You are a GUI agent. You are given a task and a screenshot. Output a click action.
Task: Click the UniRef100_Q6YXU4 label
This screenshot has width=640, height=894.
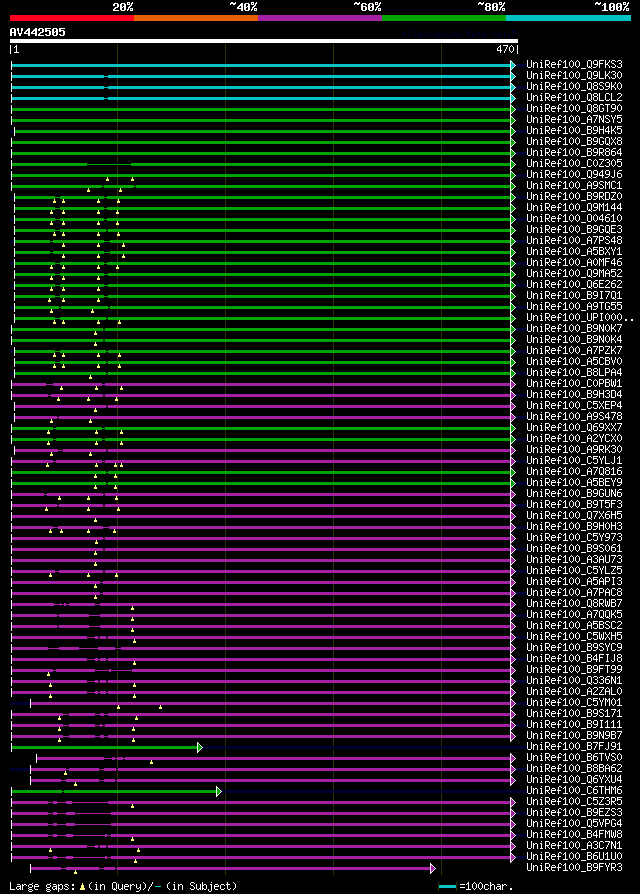(574, 779)
